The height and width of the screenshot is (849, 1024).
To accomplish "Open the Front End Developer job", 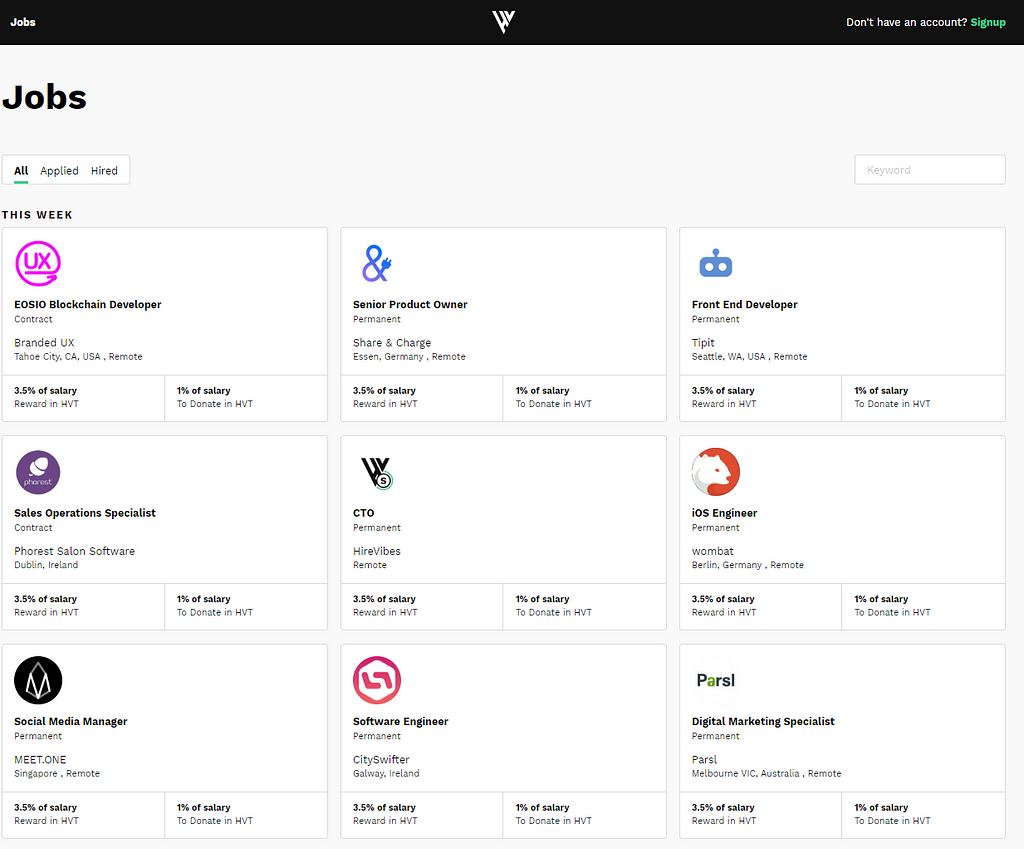I will click(x=744, y=304).
